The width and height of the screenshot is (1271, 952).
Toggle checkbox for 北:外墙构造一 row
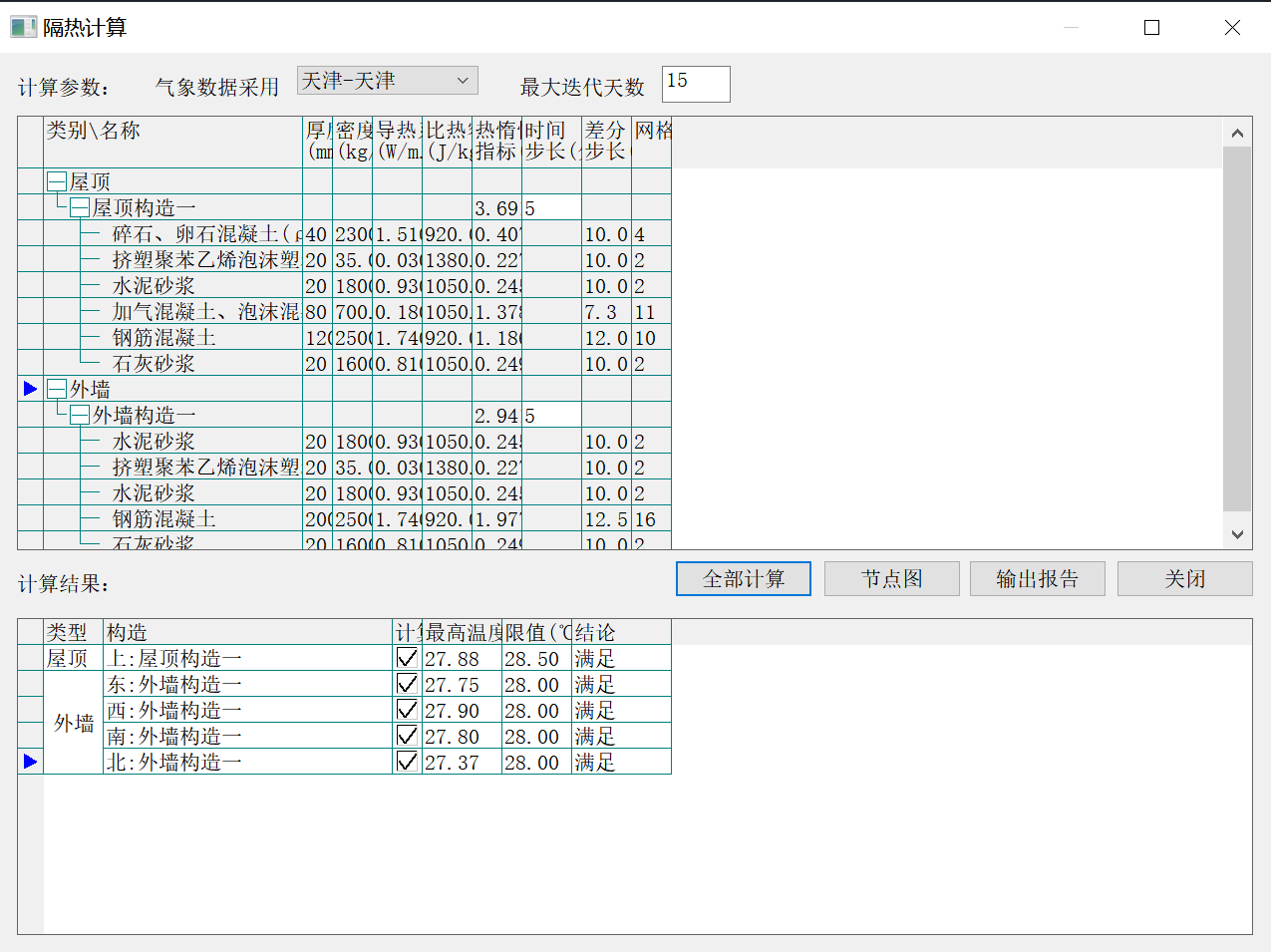pos(407,762)
